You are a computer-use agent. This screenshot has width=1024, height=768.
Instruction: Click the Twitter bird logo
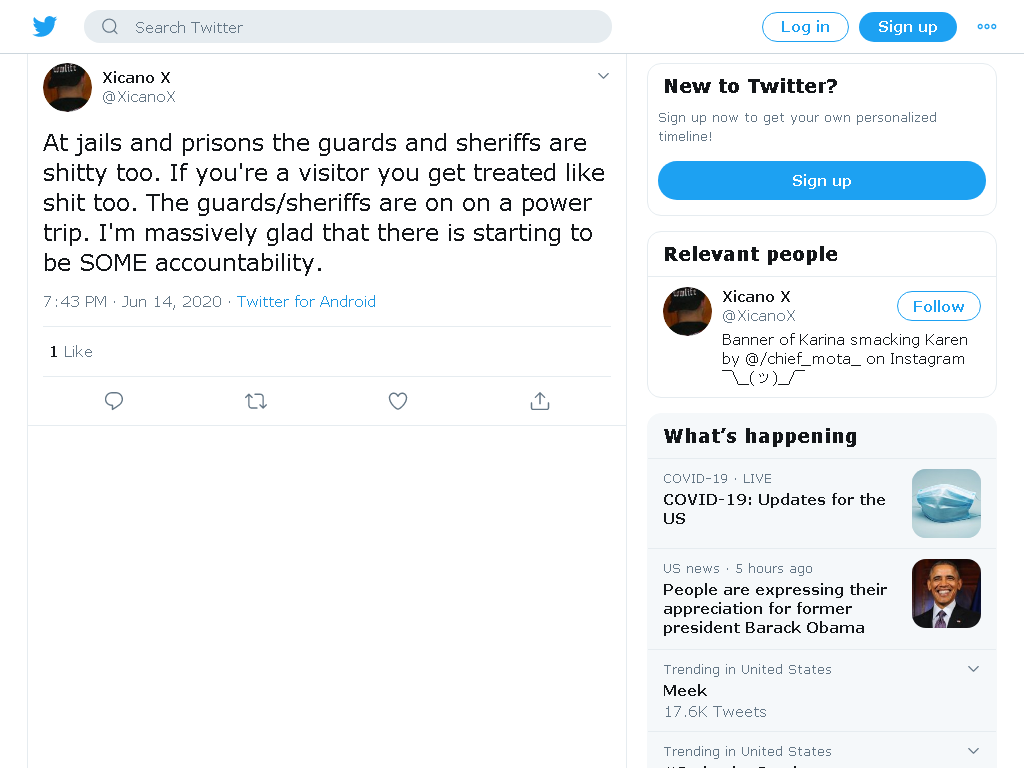pyautogui.click(x=44, y=27)
